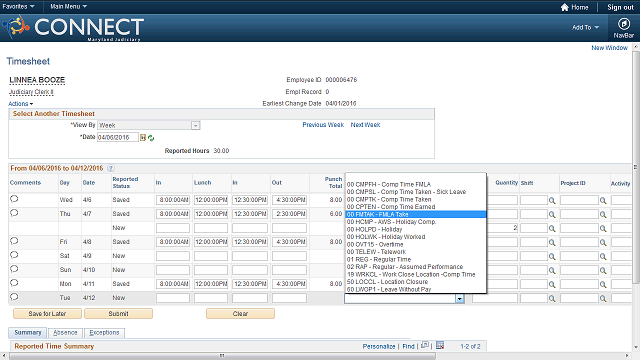
Task: Open the date calendar picker icon
Action: 143,138
